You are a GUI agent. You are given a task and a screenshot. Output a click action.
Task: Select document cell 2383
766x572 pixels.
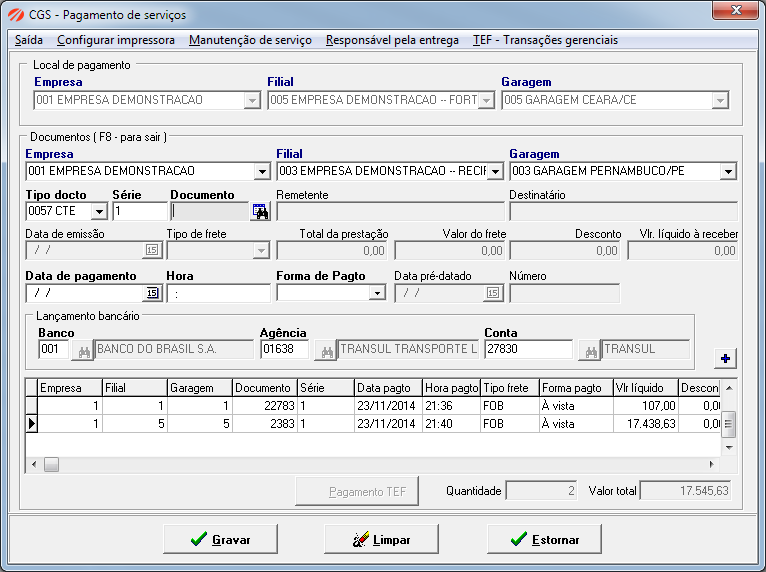(265, 424)
